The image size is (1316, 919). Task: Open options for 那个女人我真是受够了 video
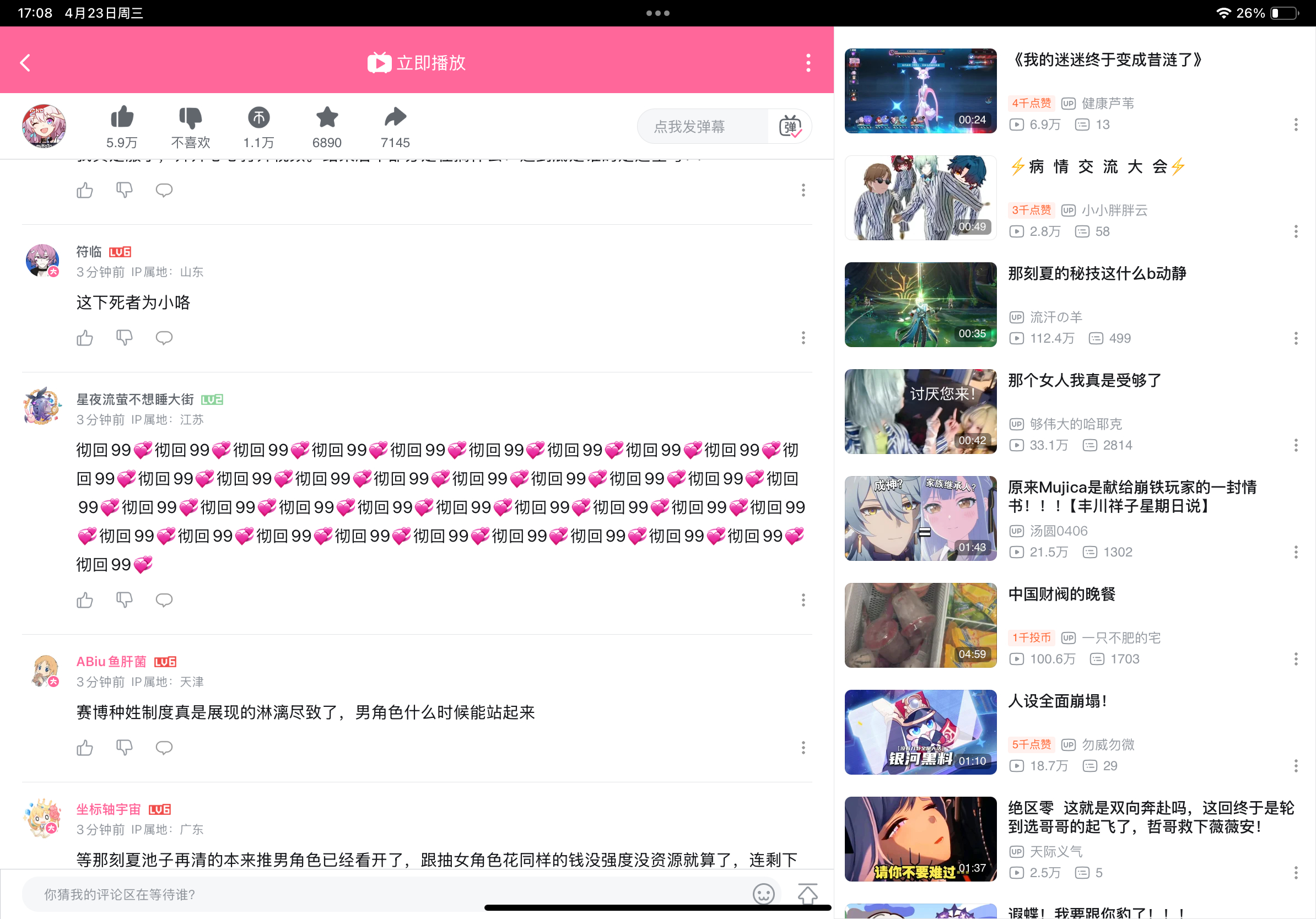pyautogui.click(x=1296, y=445)
